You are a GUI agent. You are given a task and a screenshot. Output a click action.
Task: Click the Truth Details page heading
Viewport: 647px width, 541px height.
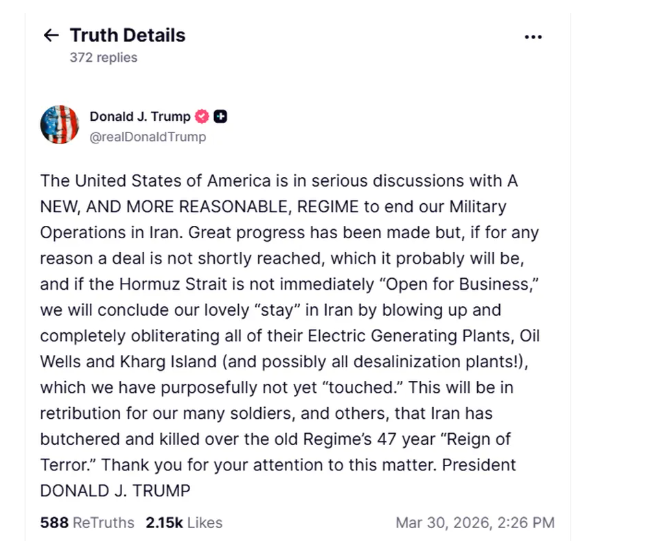tap(127, 35)
